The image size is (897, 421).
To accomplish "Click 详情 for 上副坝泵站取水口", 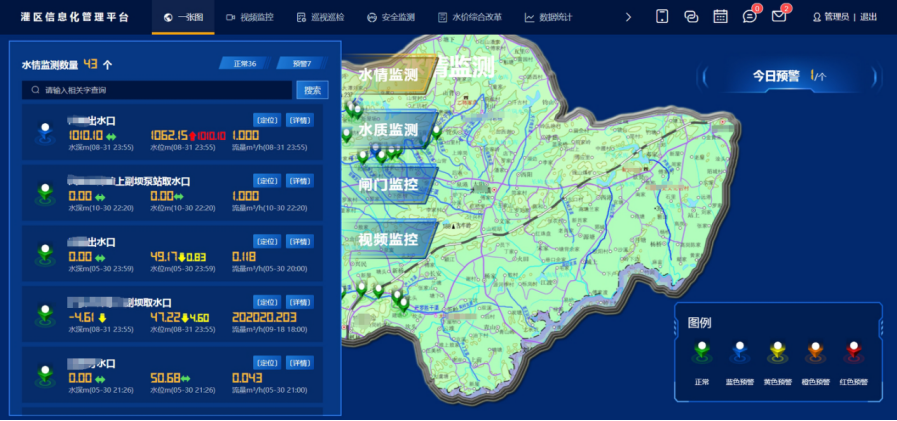I will (x=300, y=181).
